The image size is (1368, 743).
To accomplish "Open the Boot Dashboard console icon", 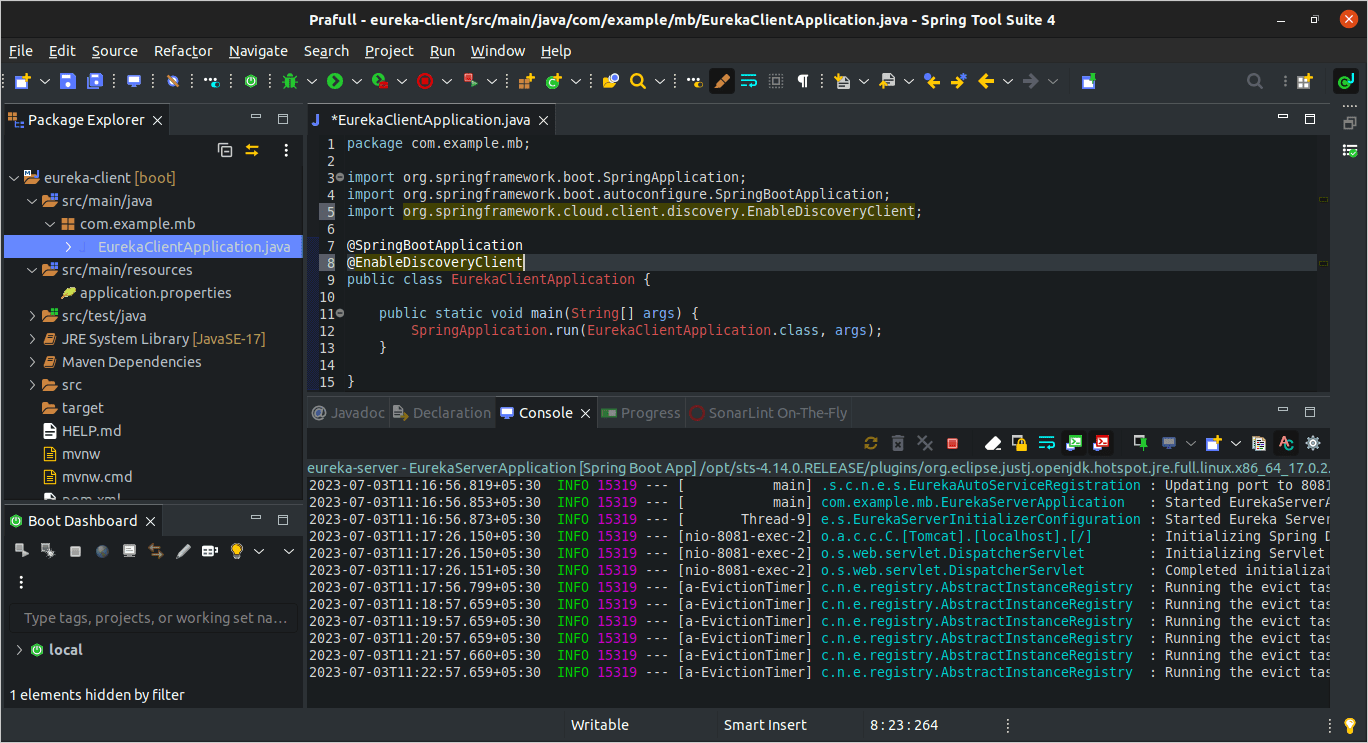I will [x=128, y=550].
